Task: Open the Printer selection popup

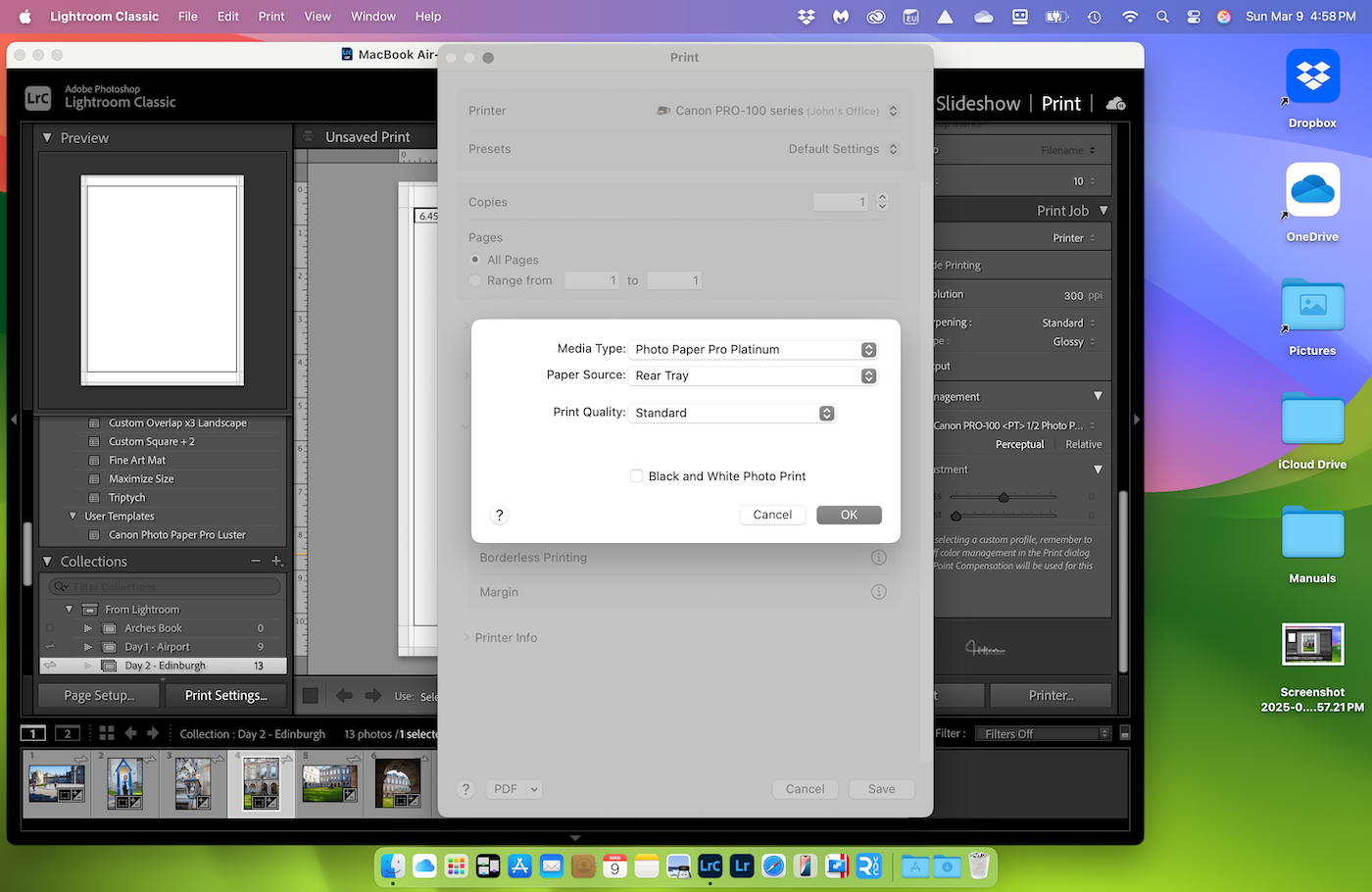Action: [776, 111]
